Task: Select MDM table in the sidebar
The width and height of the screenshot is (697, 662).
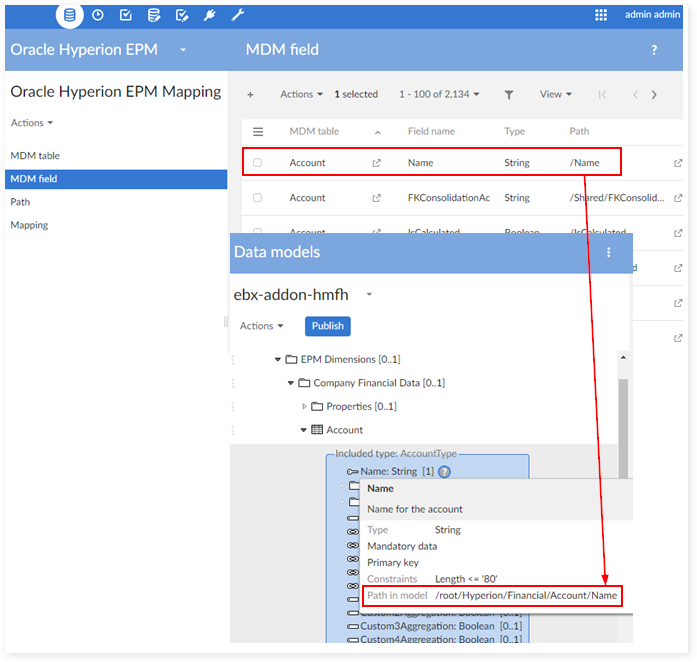Action: [35, 156]
